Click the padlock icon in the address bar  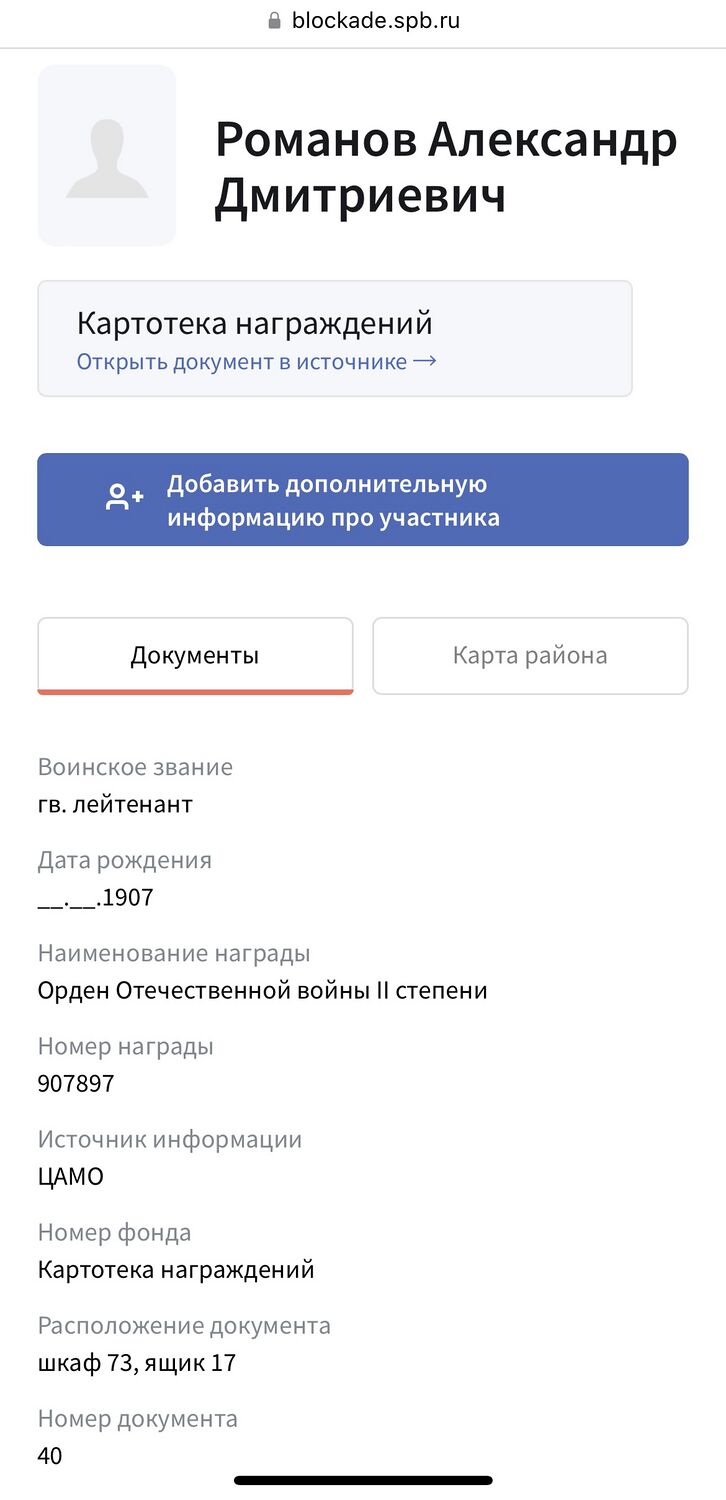click(275, 21)
